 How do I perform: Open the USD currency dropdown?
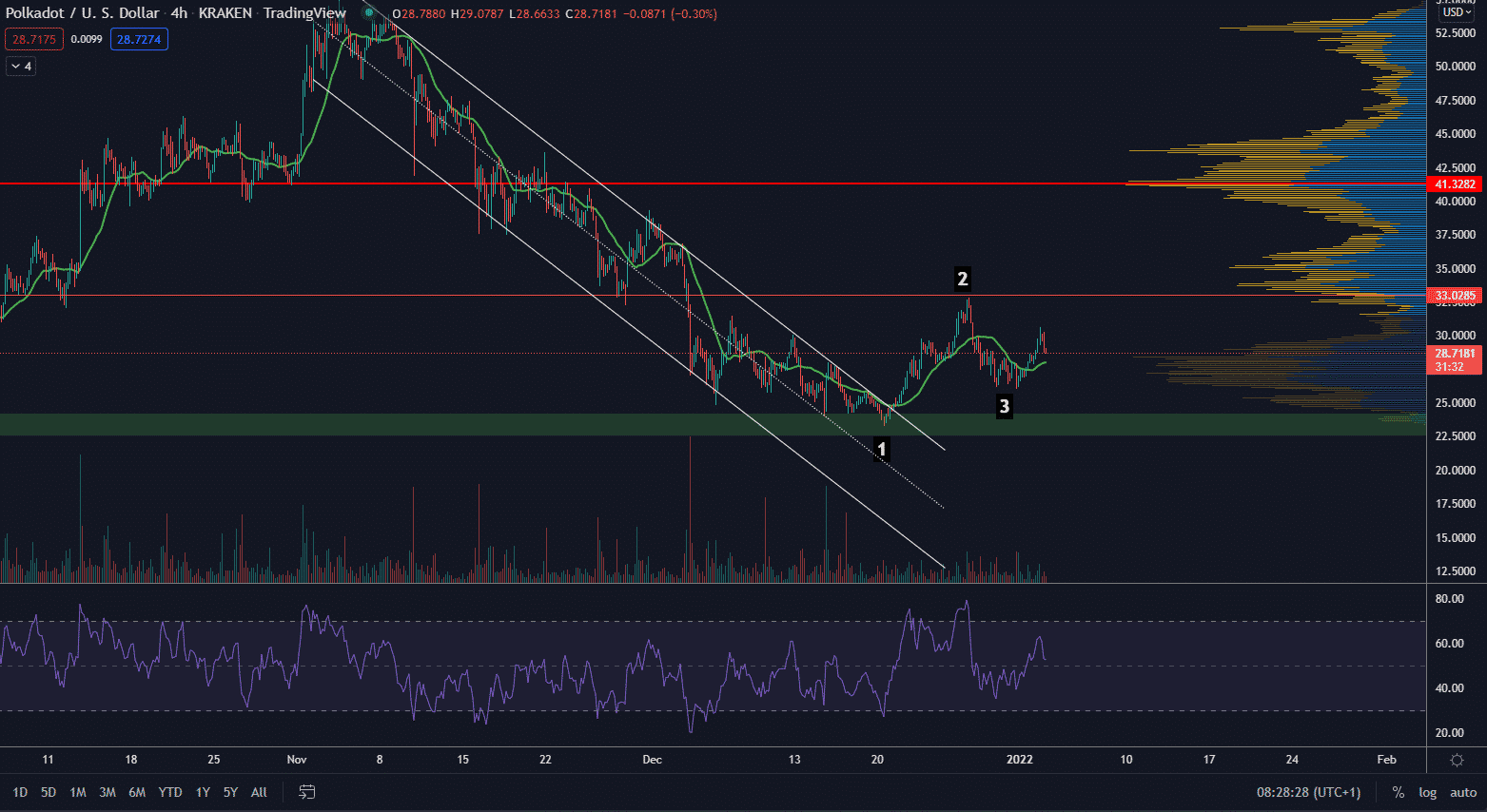click(1457, 12)
